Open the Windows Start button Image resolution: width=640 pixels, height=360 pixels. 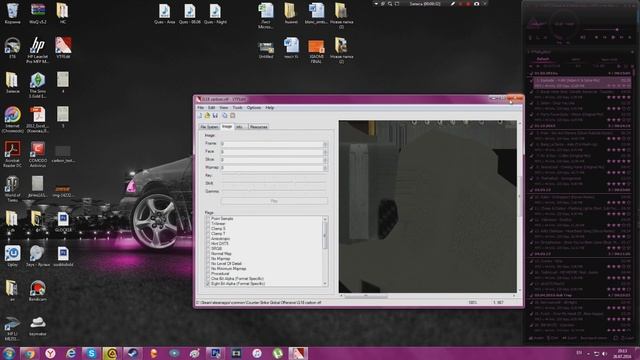point(8,353)
